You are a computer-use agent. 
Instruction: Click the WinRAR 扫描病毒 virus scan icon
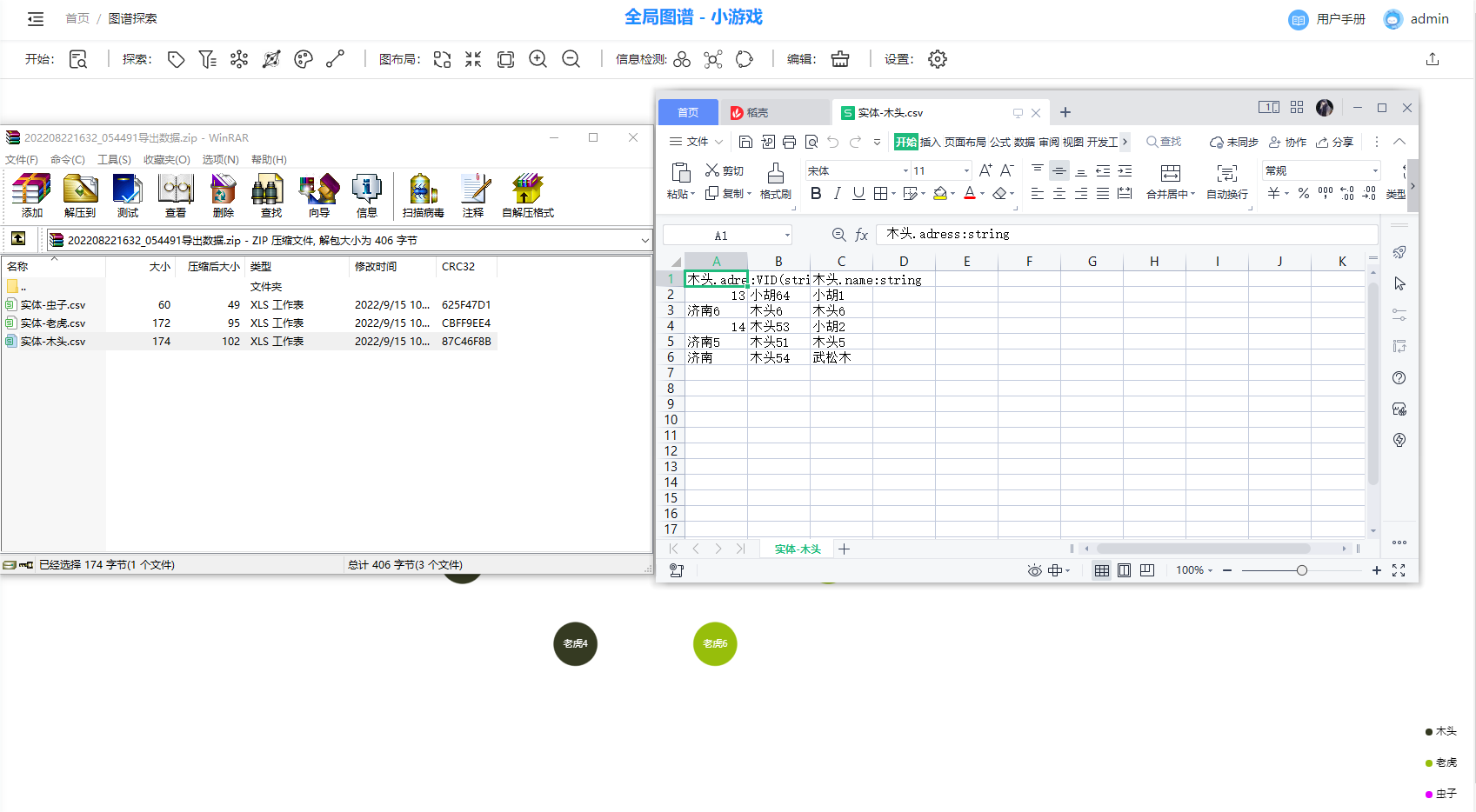point(423,193)
